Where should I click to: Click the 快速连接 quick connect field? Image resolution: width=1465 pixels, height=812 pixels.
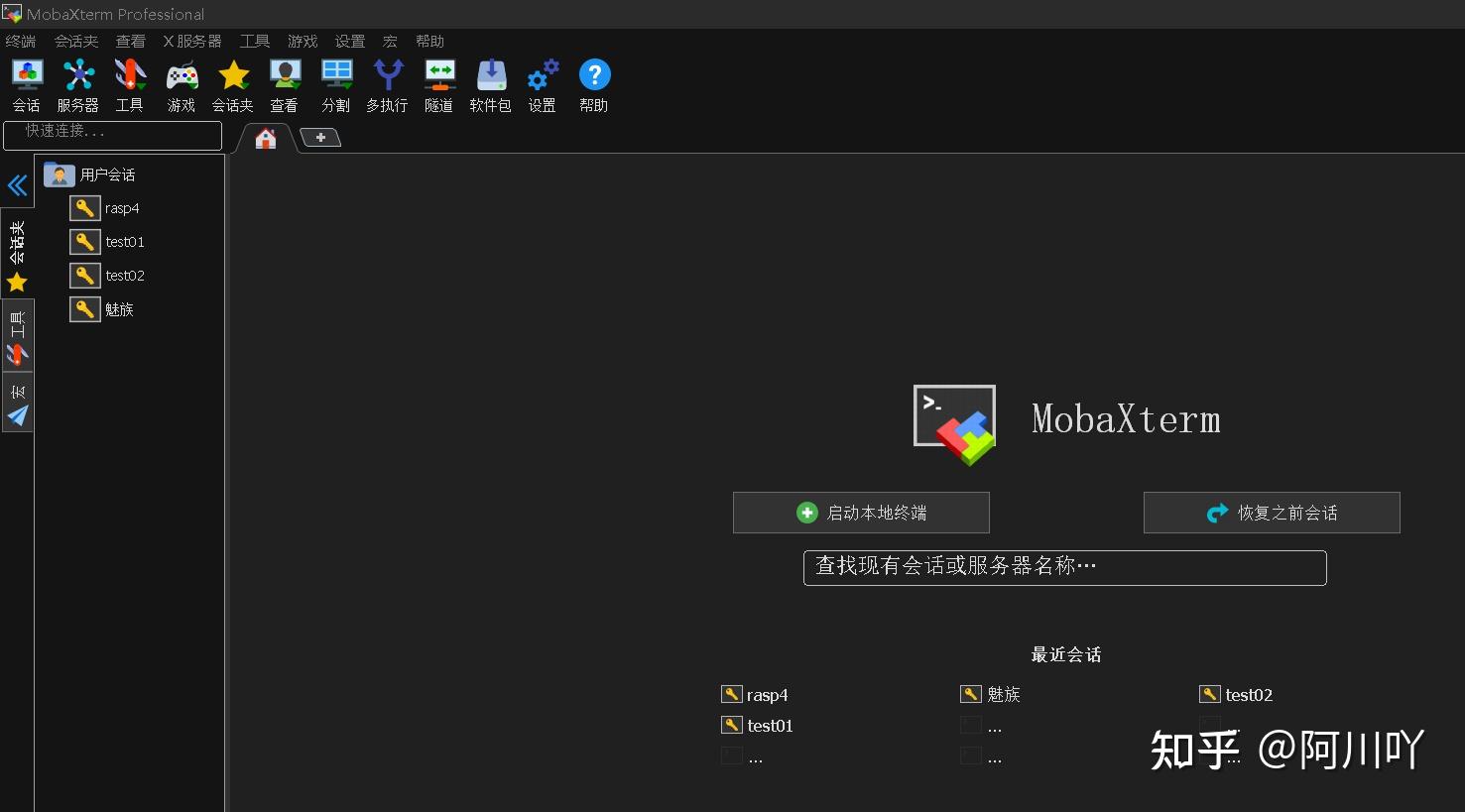click(x=113, y=135)
